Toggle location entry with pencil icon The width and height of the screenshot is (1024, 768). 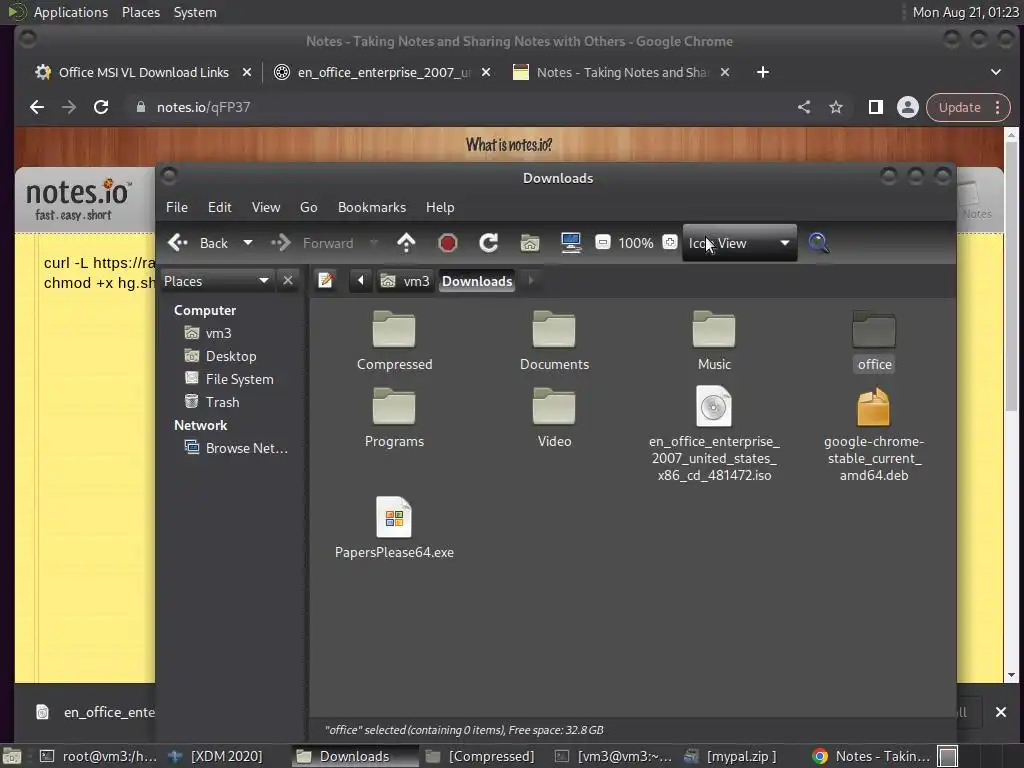[x=326, y=281]
